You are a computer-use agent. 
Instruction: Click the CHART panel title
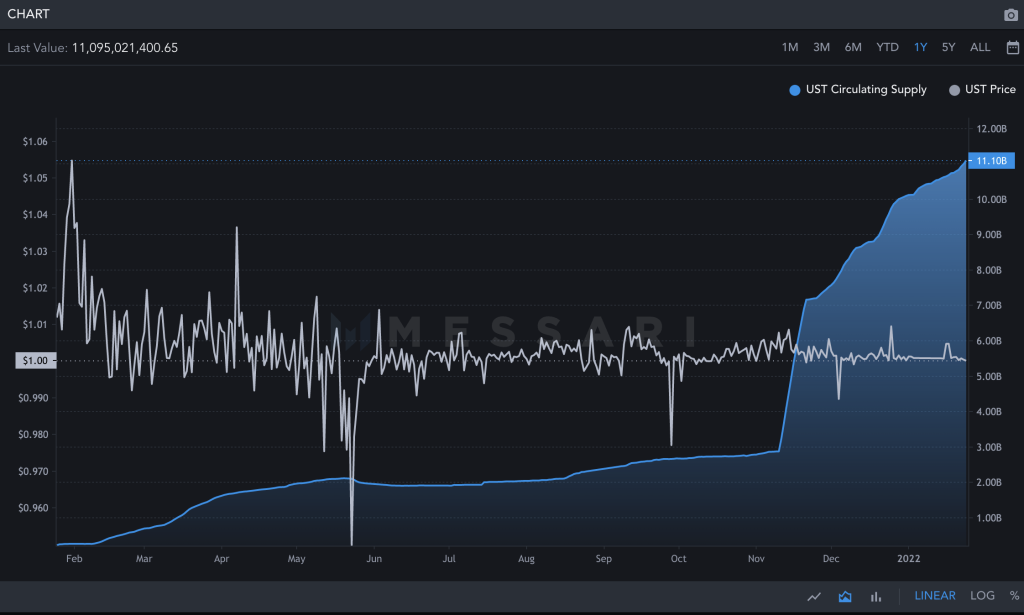(28, 14)
